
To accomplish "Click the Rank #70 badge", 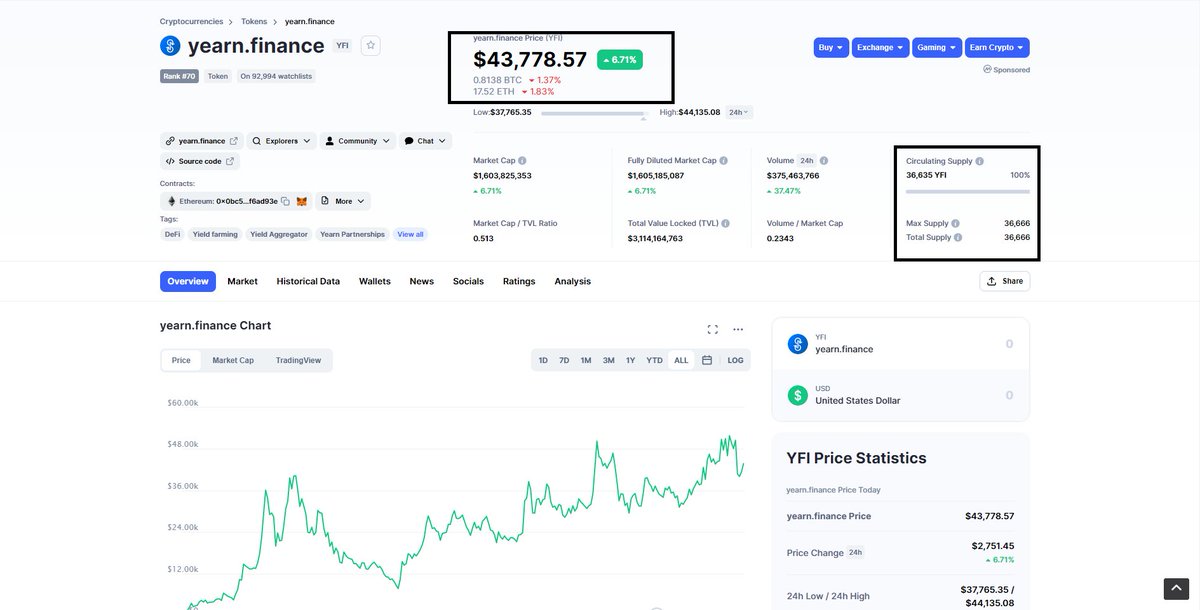I will pyautogui.click(x=180, y=76).
